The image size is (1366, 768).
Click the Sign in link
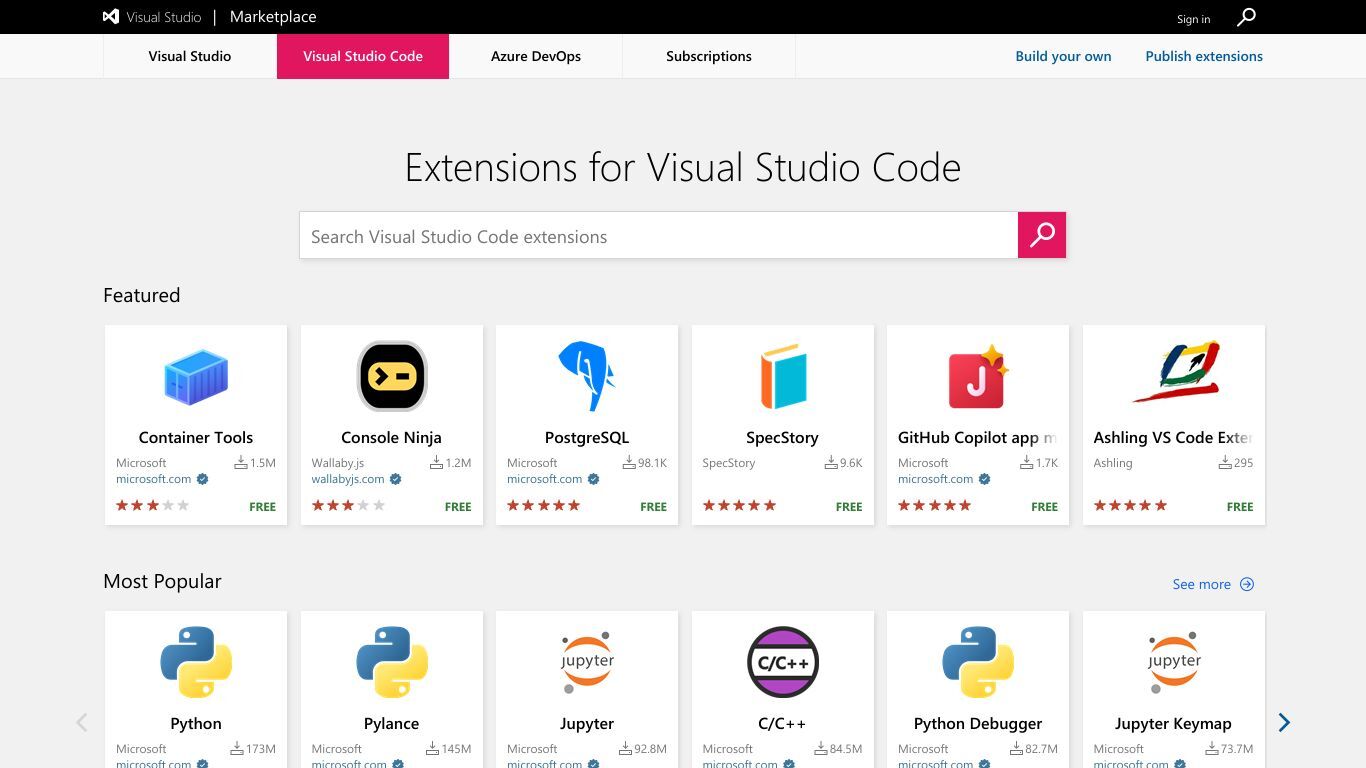coord(1193,19)
